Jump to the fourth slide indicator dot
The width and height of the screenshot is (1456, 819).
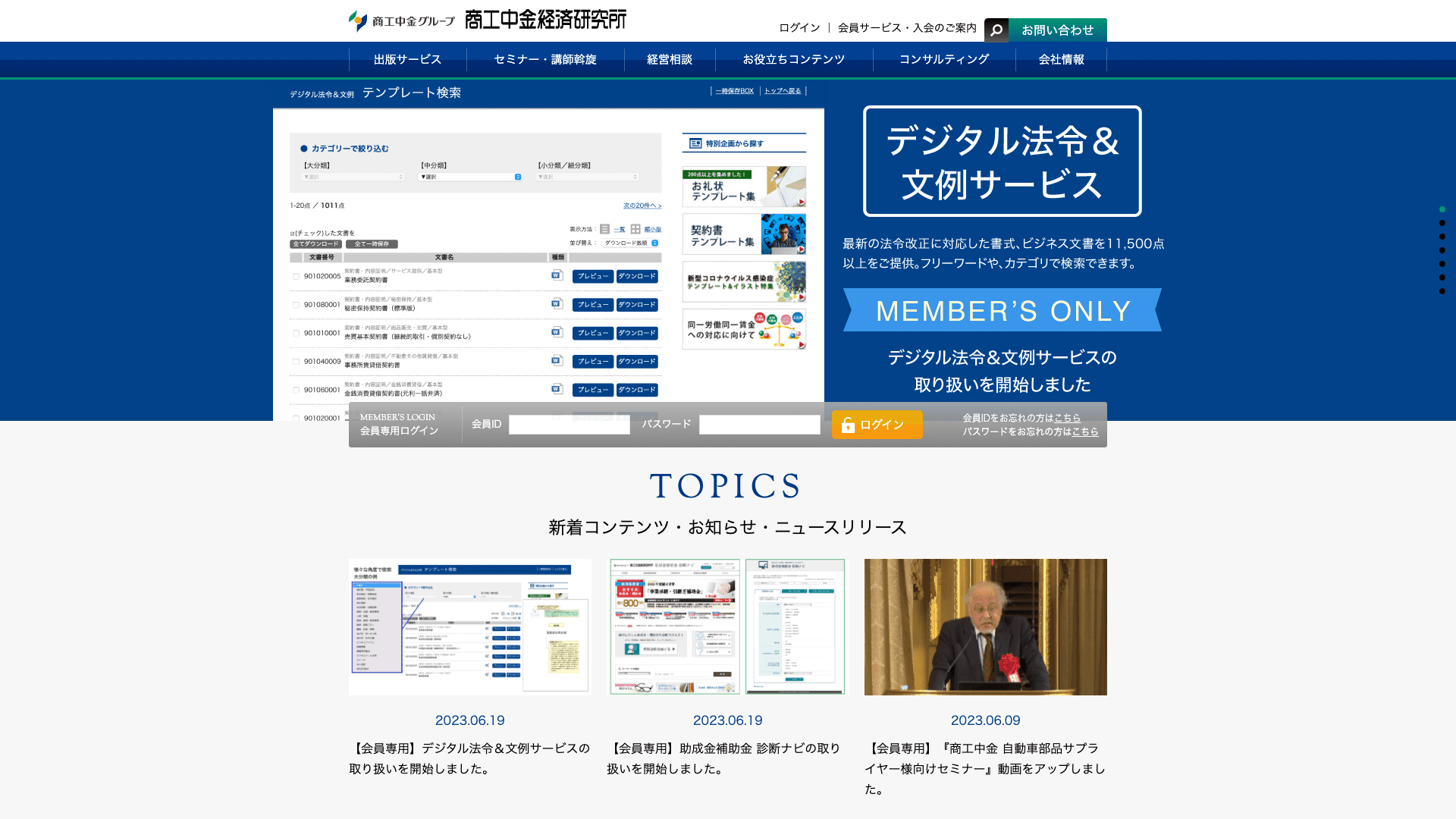1442,250
